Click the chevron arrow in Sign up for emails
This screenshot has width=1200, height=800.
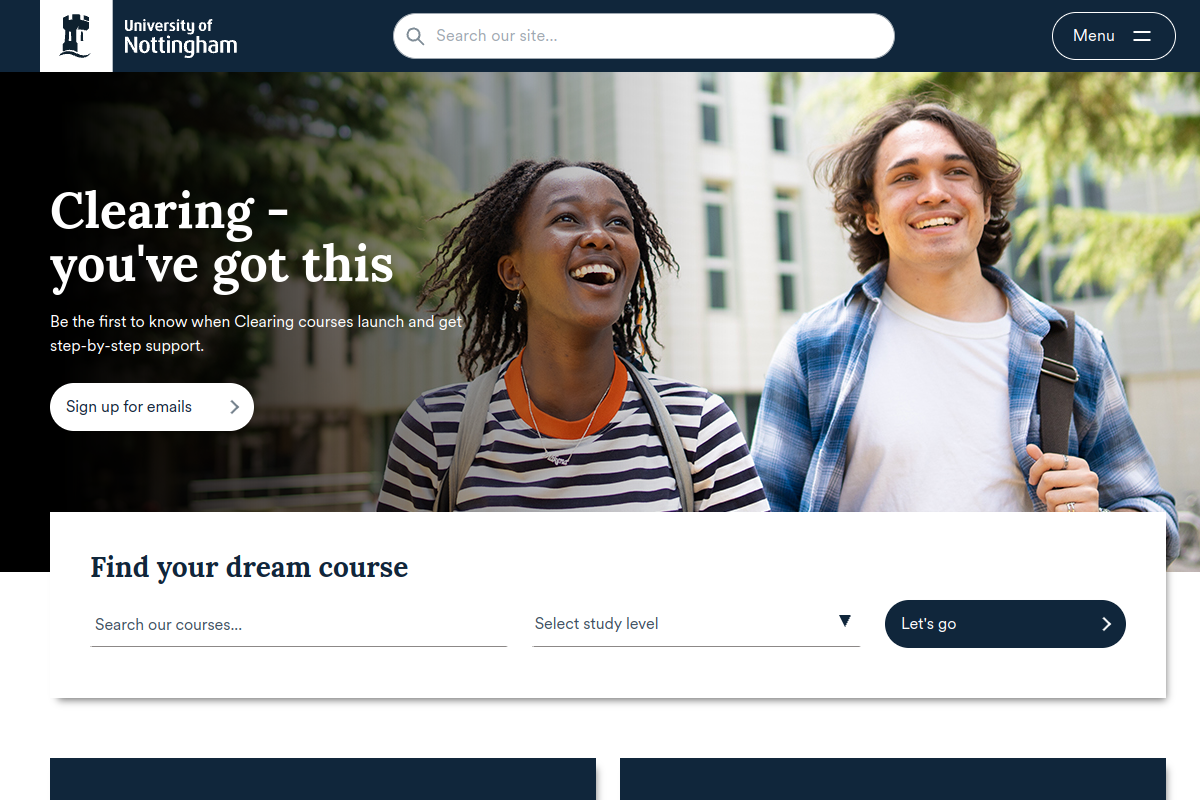pos(234,407)
